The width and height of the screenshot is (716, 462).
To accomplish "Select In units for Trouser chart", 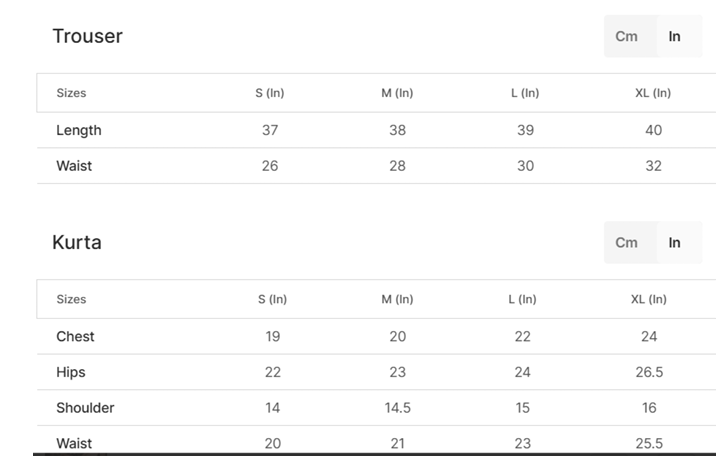I will [675, 37].
